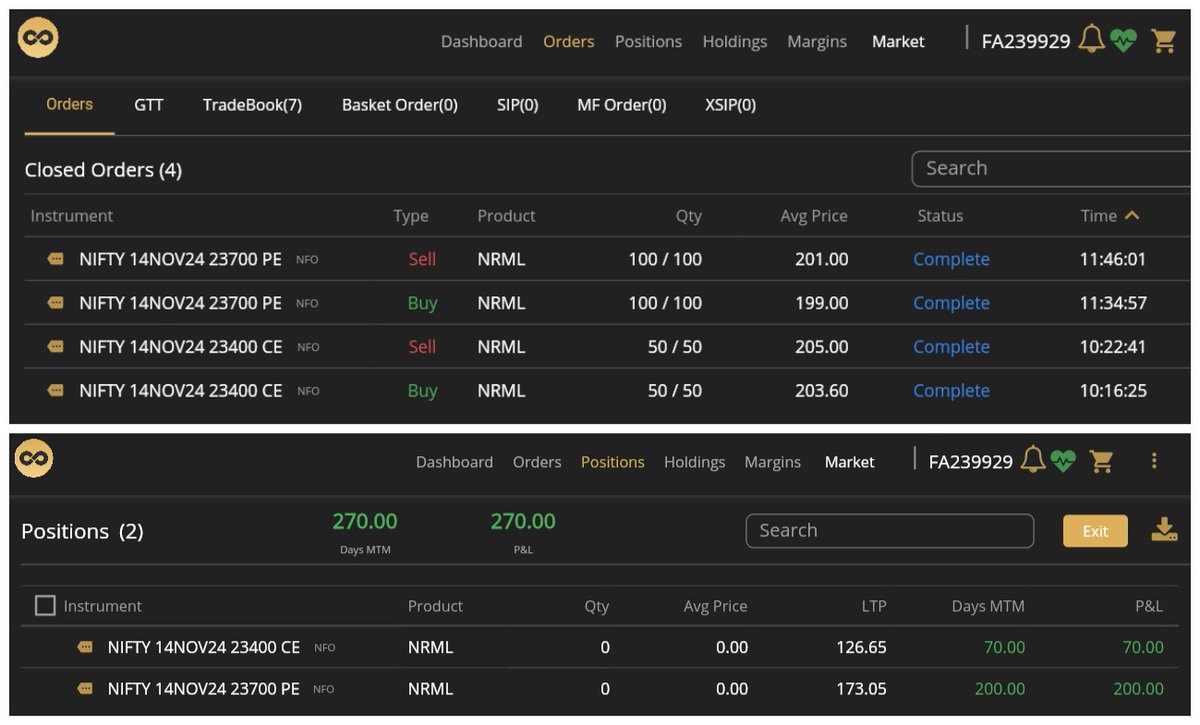Go to Dashboard in the Positions window
Screen dimensions: 1200x725
click(455, 462)
